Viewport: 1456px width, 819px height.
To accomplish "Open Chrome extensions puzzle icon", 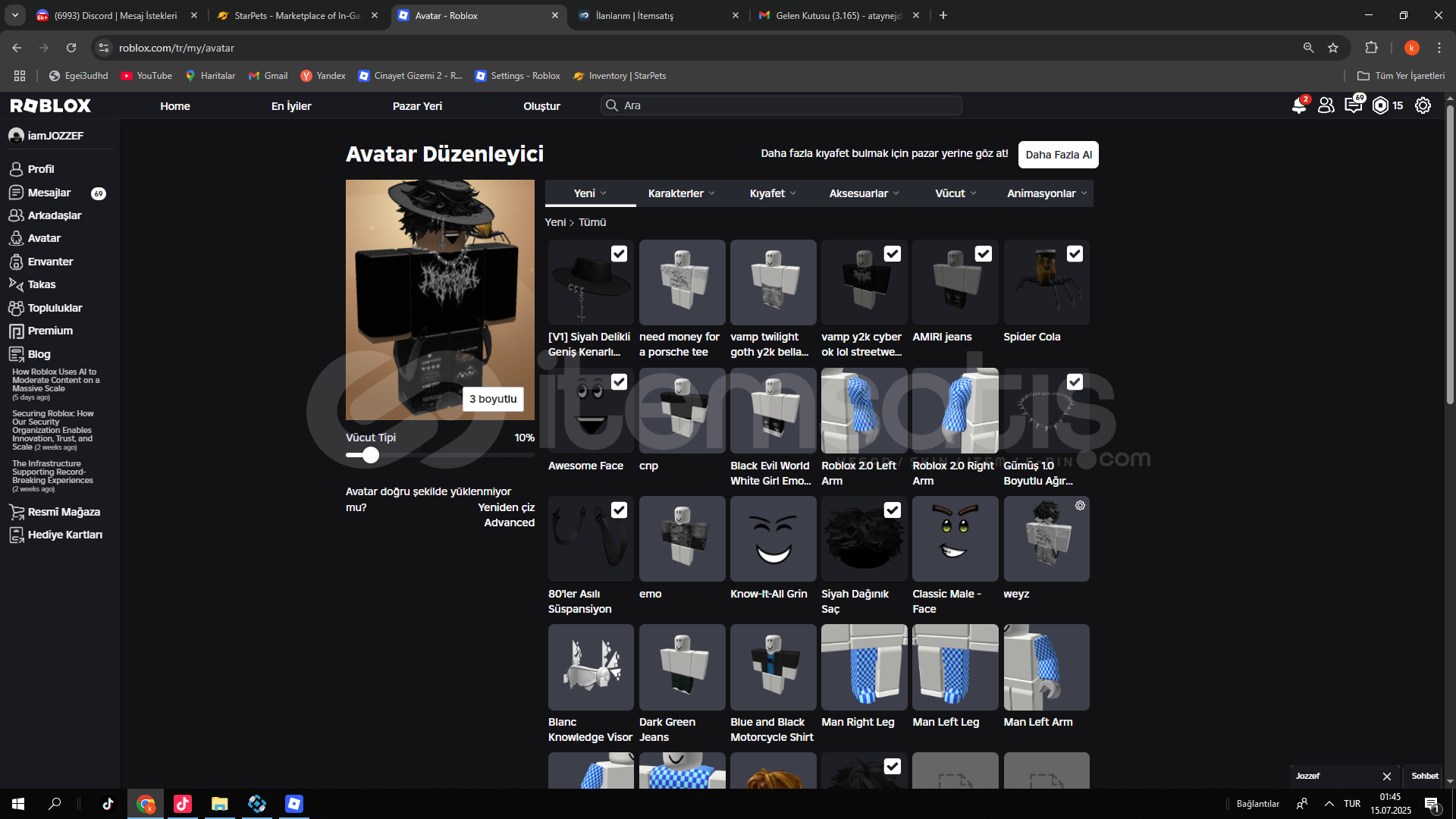I will point(1371,48).
